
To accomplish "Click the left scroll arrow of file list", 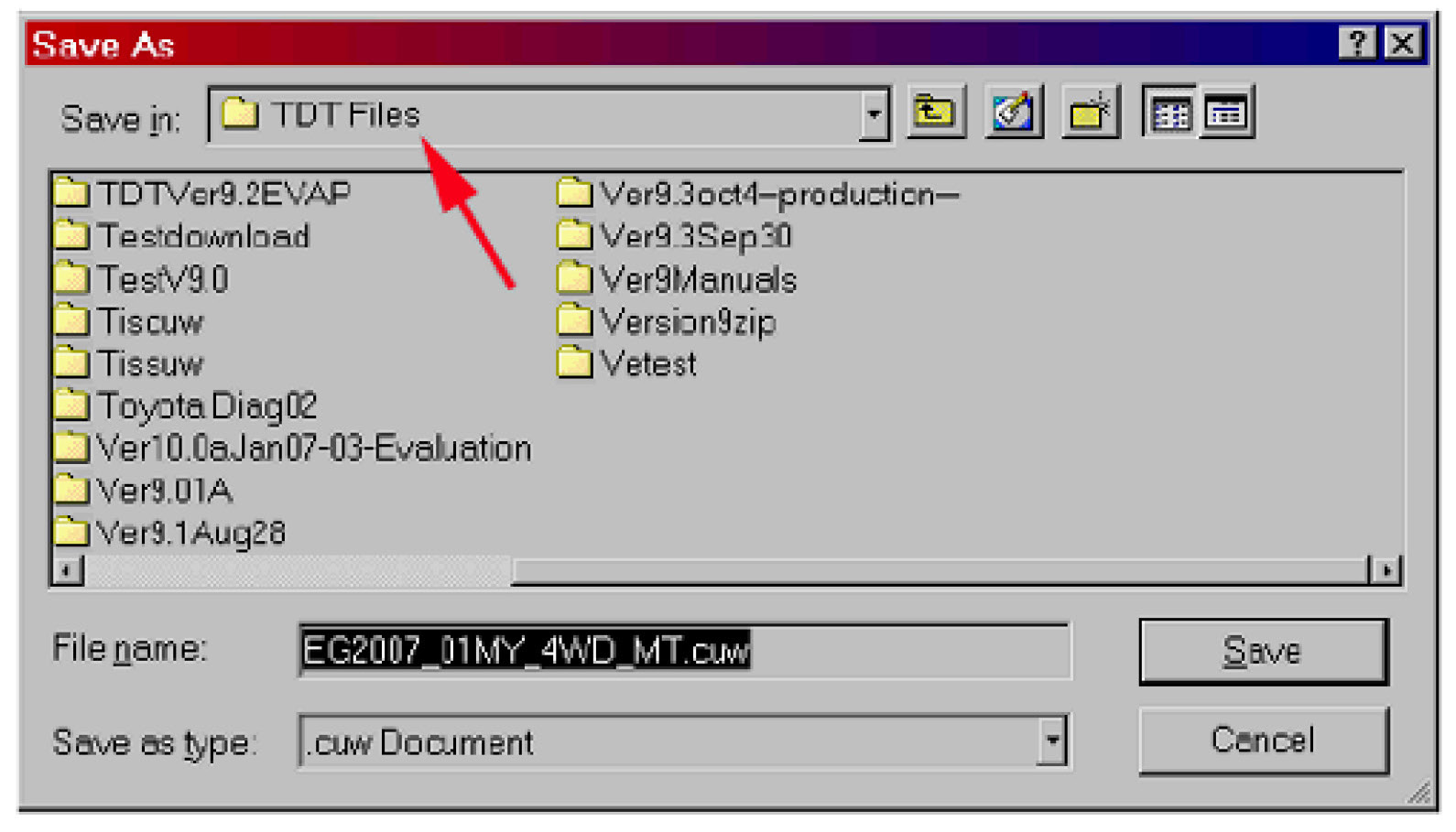I will coord(67,570).
